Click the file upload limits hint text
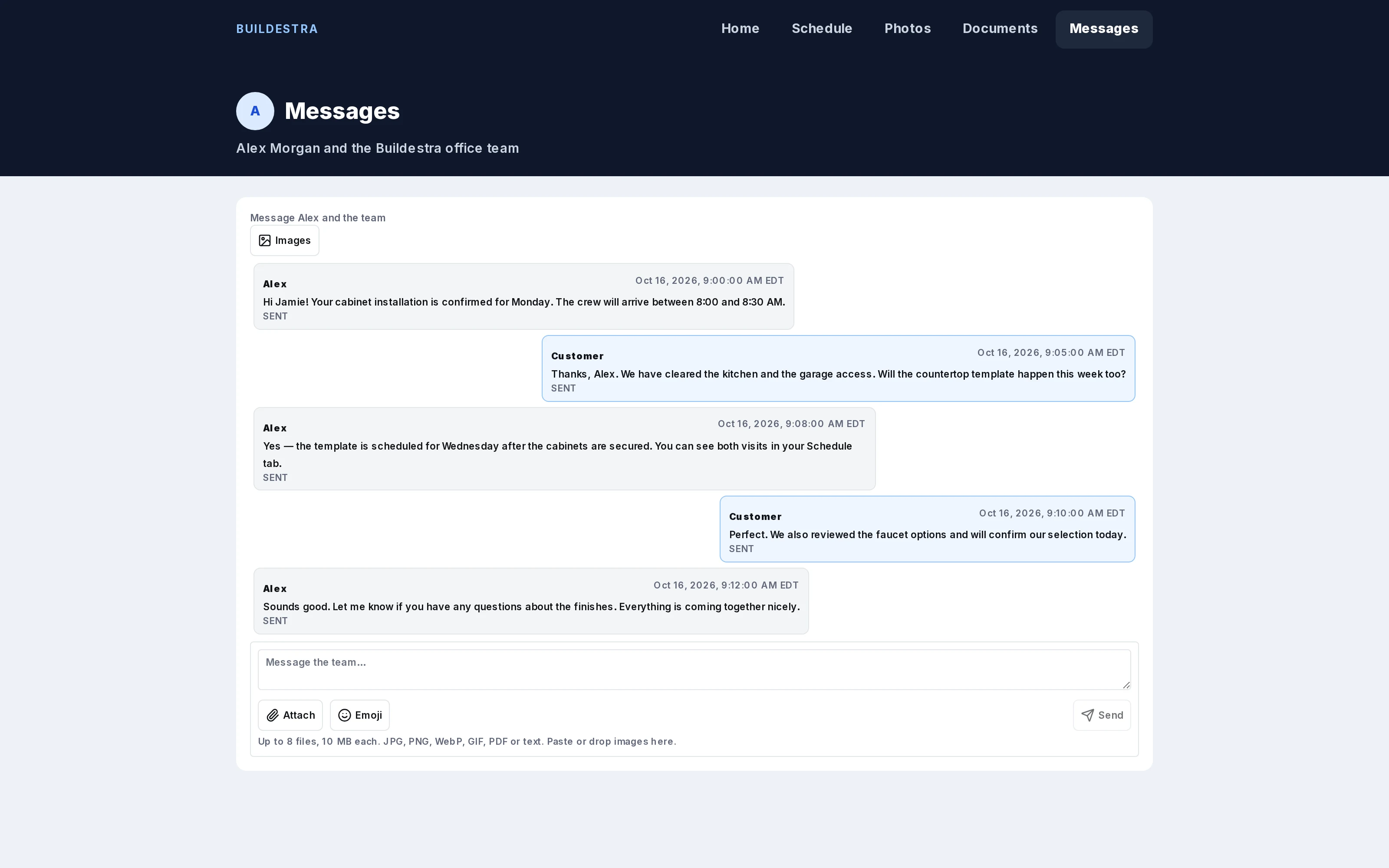The width and height of the screenshot is (1389, 868). coord(467,741)
